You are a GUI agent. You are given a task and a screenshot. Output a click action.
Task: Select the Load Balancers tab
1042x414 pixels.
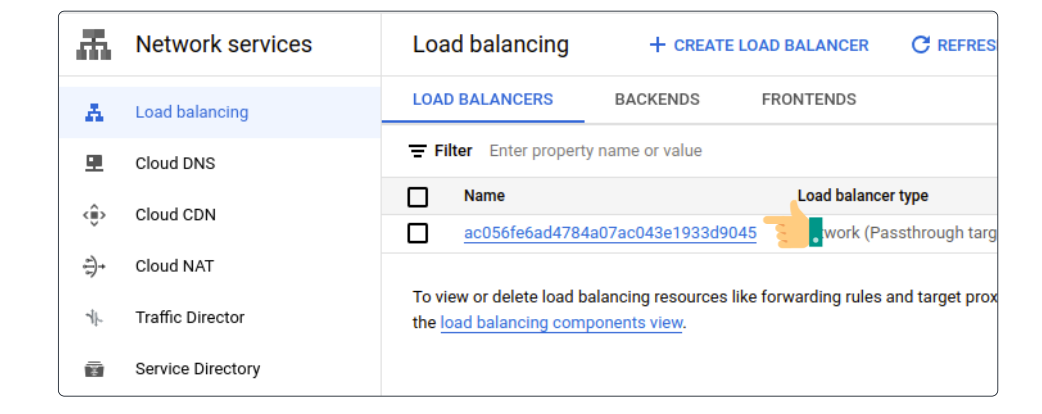pyautogui.click(x=482, y=99)
